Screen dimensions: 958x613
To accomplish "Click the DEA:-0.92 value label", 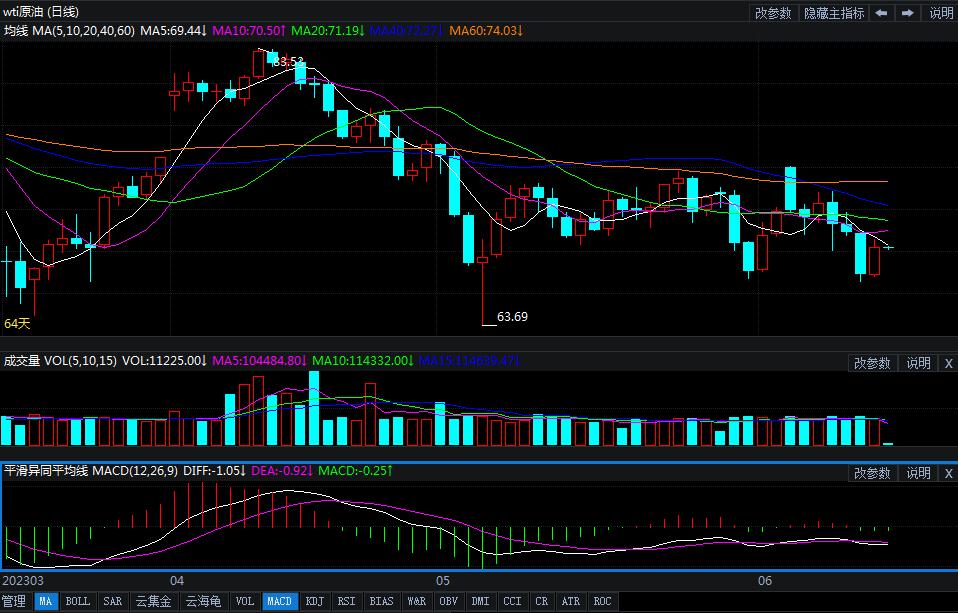I will (x=282, y=471).
